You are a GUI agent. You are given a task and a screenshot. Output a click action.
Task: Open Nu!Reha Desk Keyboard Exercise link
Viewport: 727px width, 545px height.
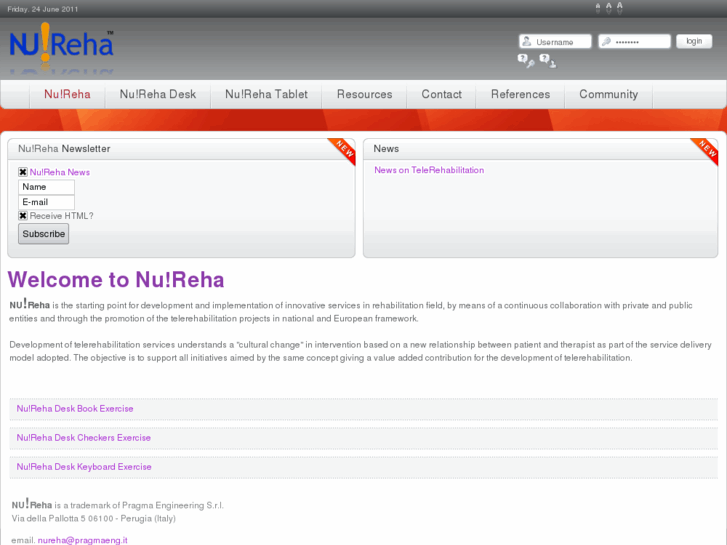pyautogui.click(x=84, y=467)
